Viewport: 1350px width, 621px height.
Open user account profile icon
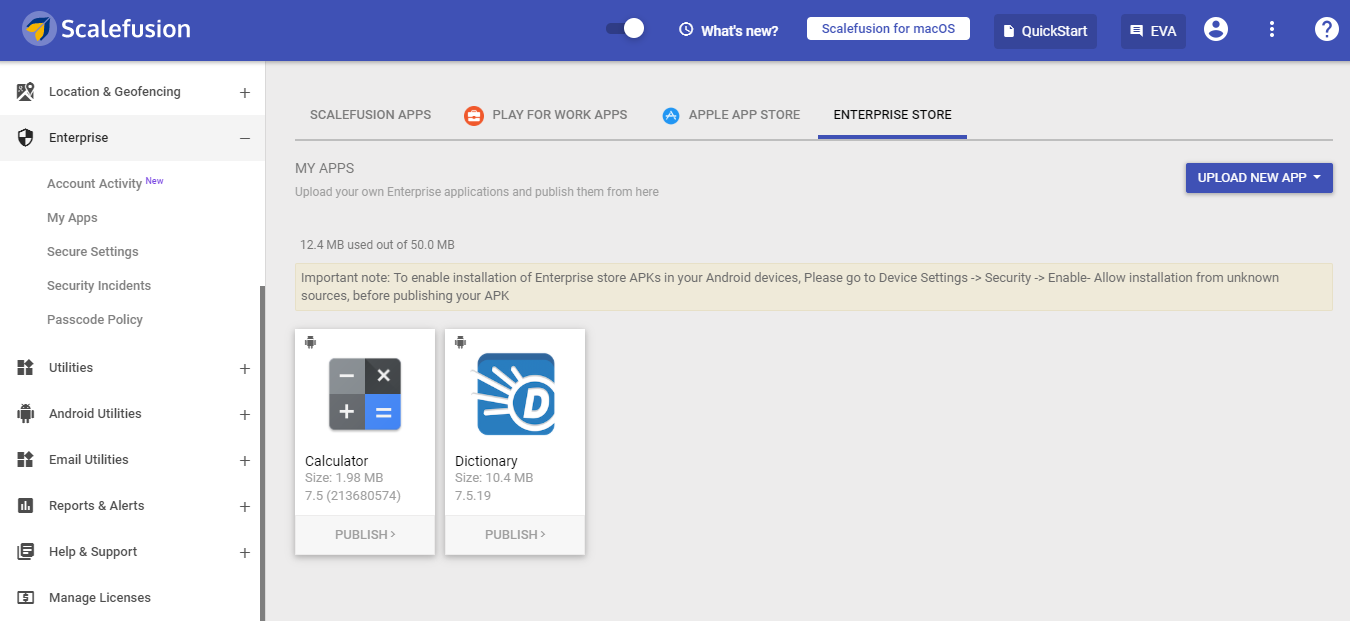click(x=1216, y=30)
